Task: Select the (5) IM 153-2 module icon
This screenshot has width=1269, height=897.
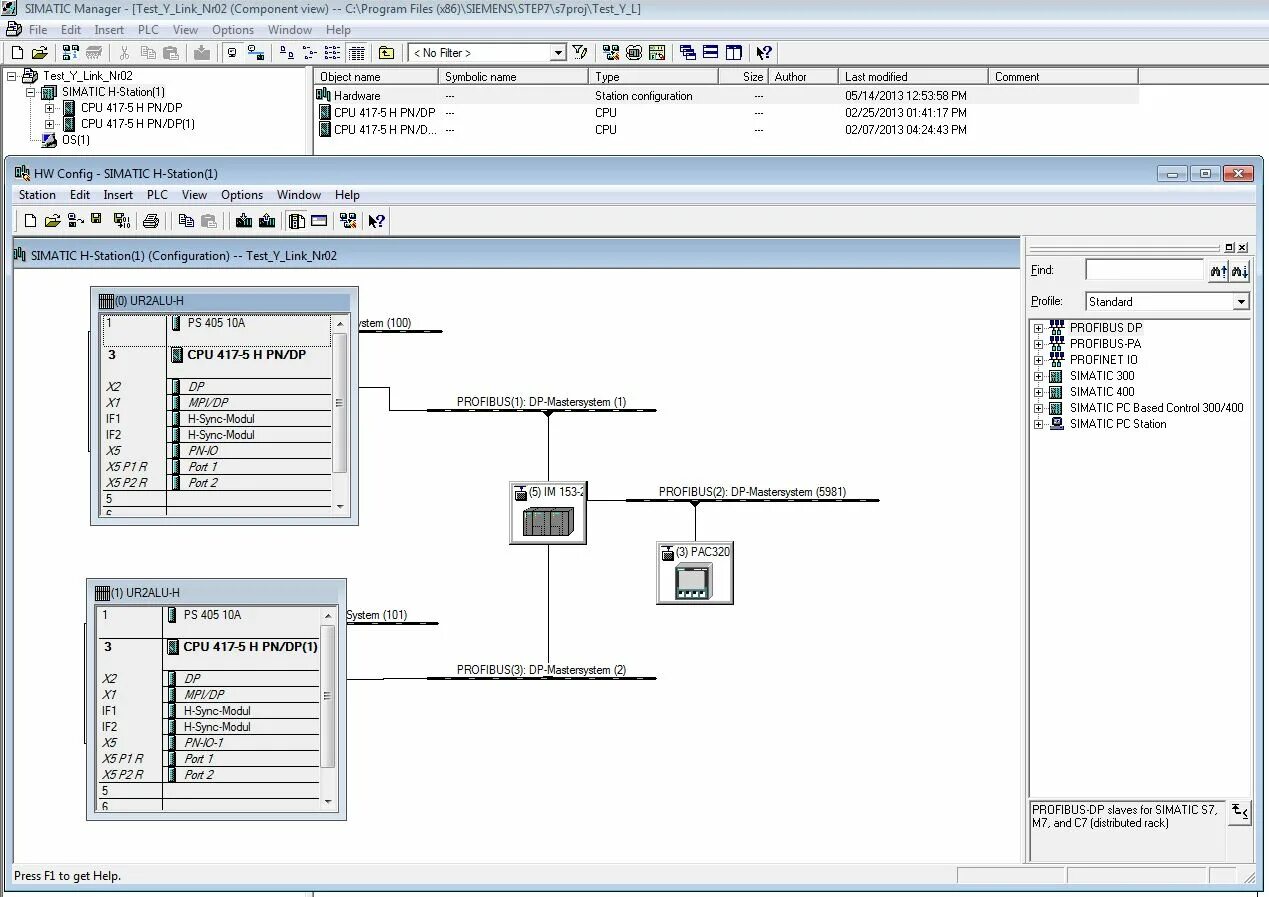Action: coord(548,513)
